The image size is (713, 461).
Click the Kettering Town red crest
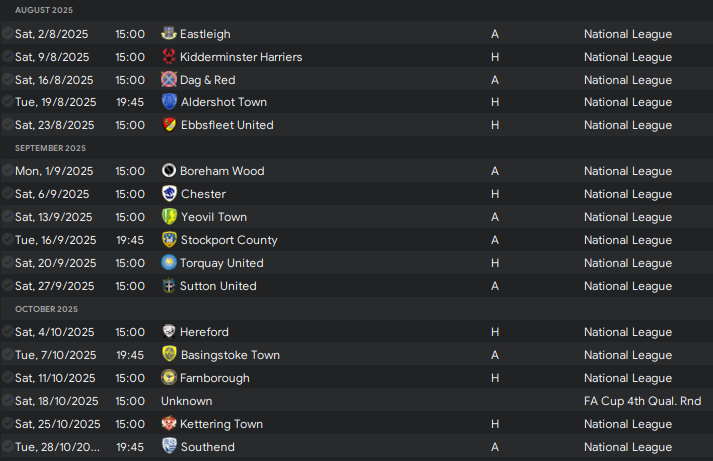point(169,423)
